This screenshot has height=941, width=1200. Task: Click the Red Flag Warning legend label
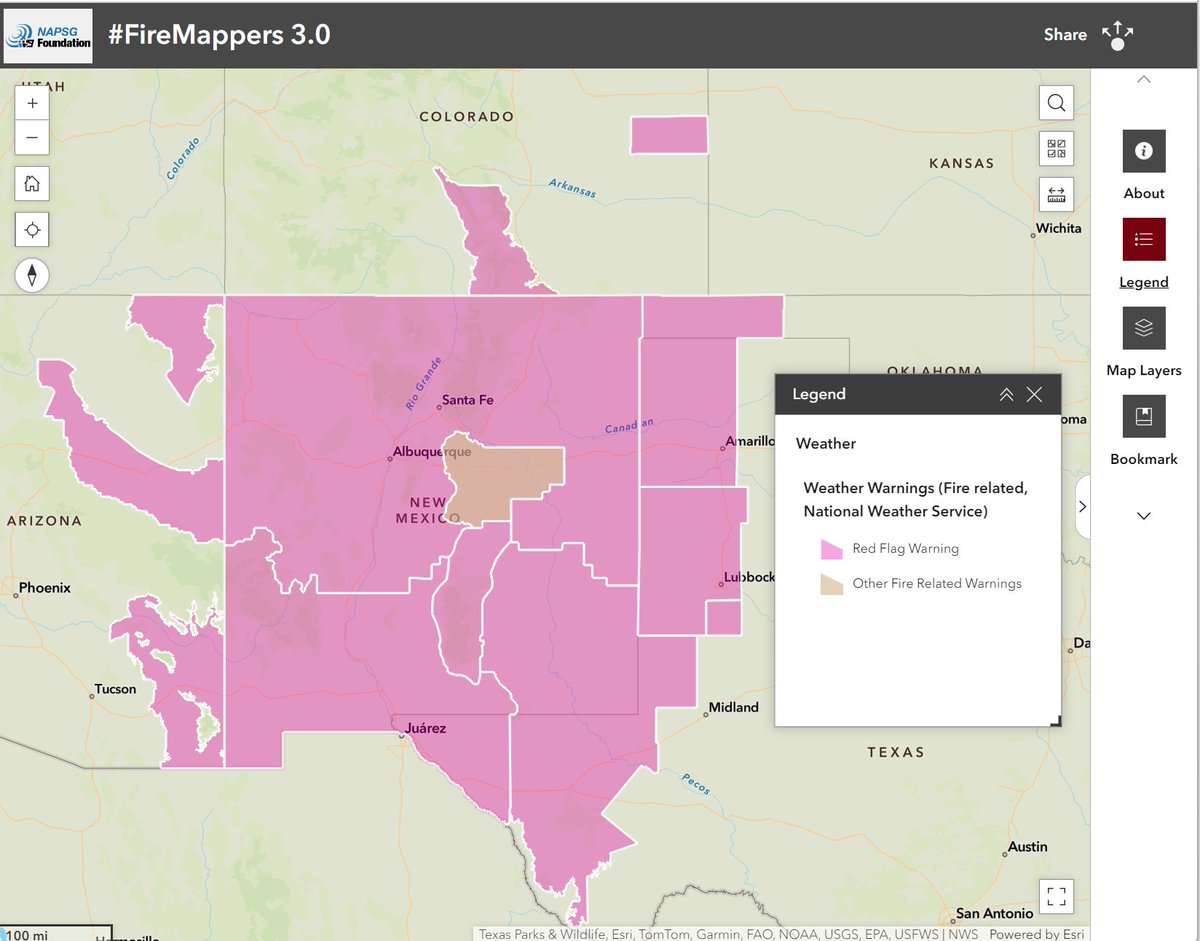tap(905, 549)
